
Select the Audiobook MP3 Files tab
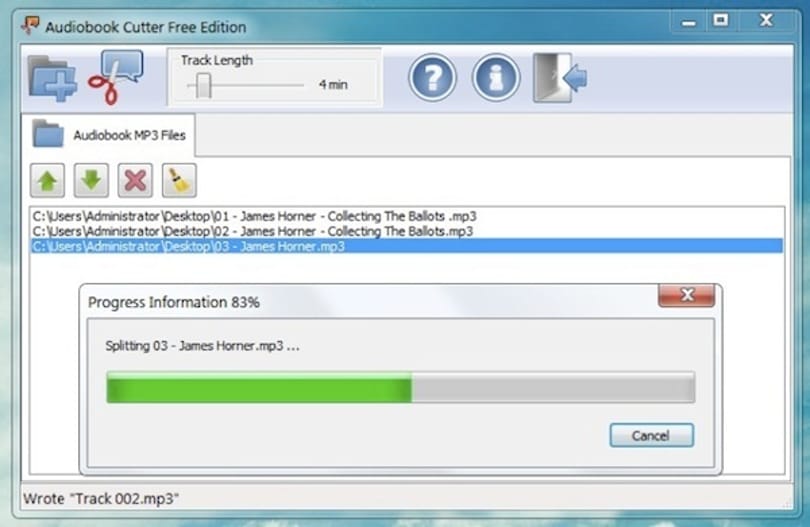(108, 135)
